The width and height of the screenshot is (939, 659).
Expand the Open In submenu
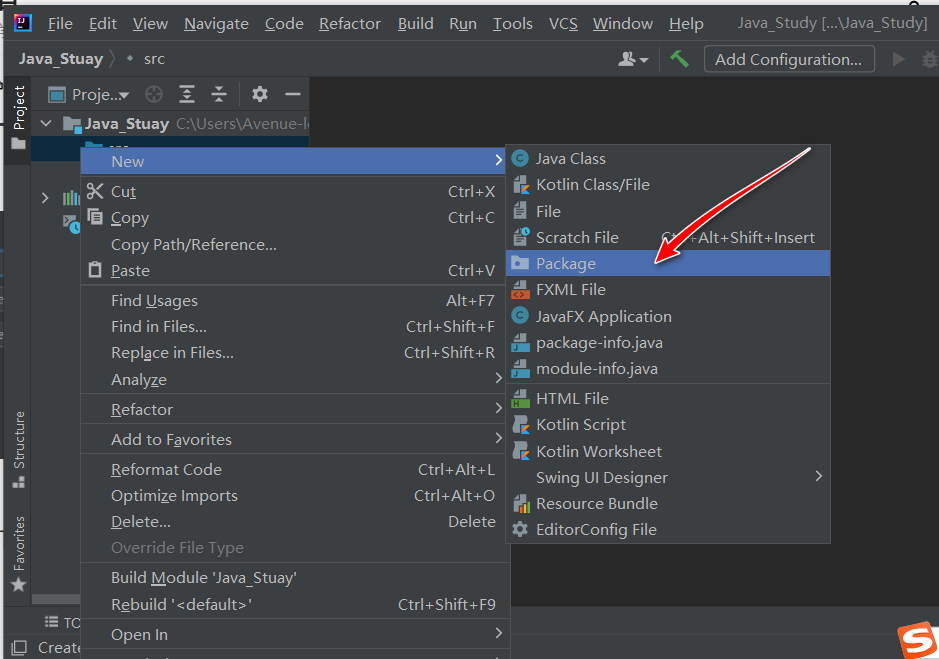click(x=498, y=633)
